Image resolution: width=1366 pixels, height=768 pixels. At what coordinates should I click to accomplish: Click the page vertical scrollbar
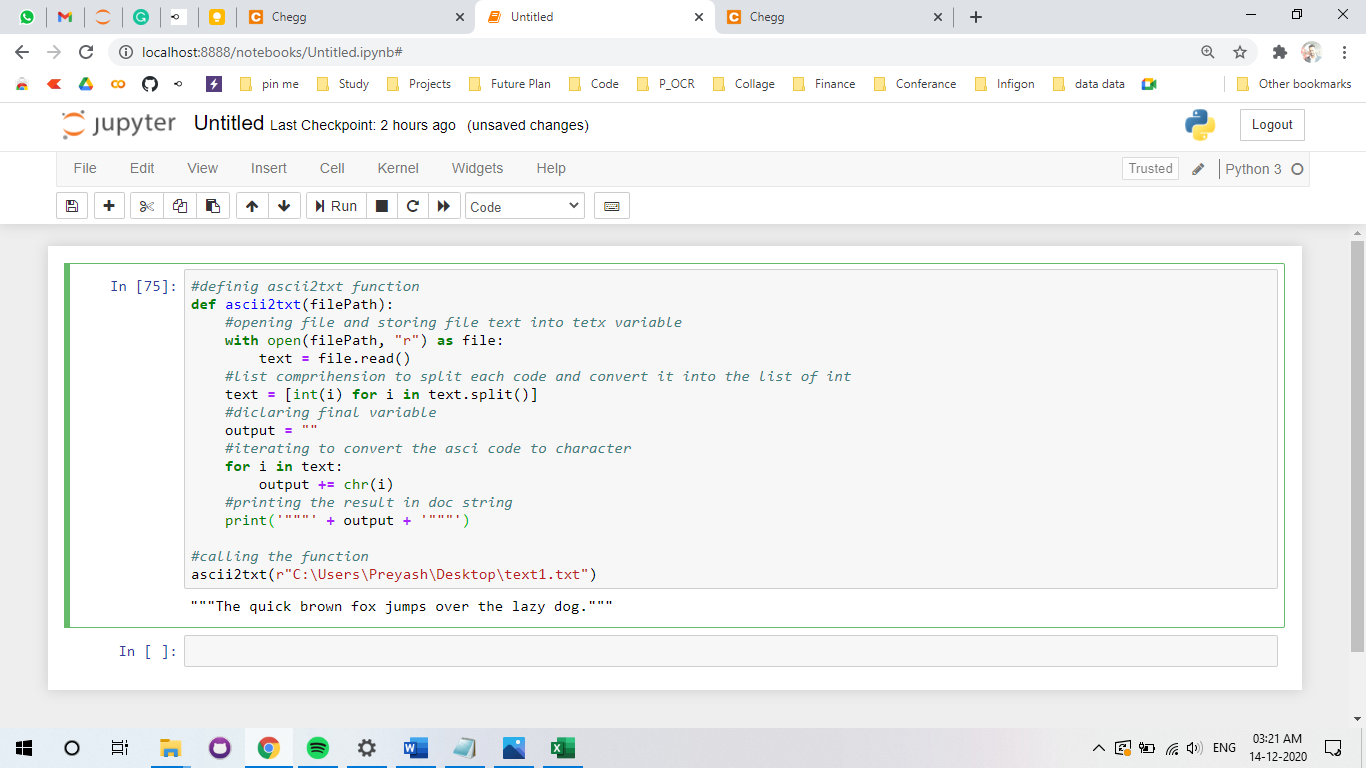1357,445
